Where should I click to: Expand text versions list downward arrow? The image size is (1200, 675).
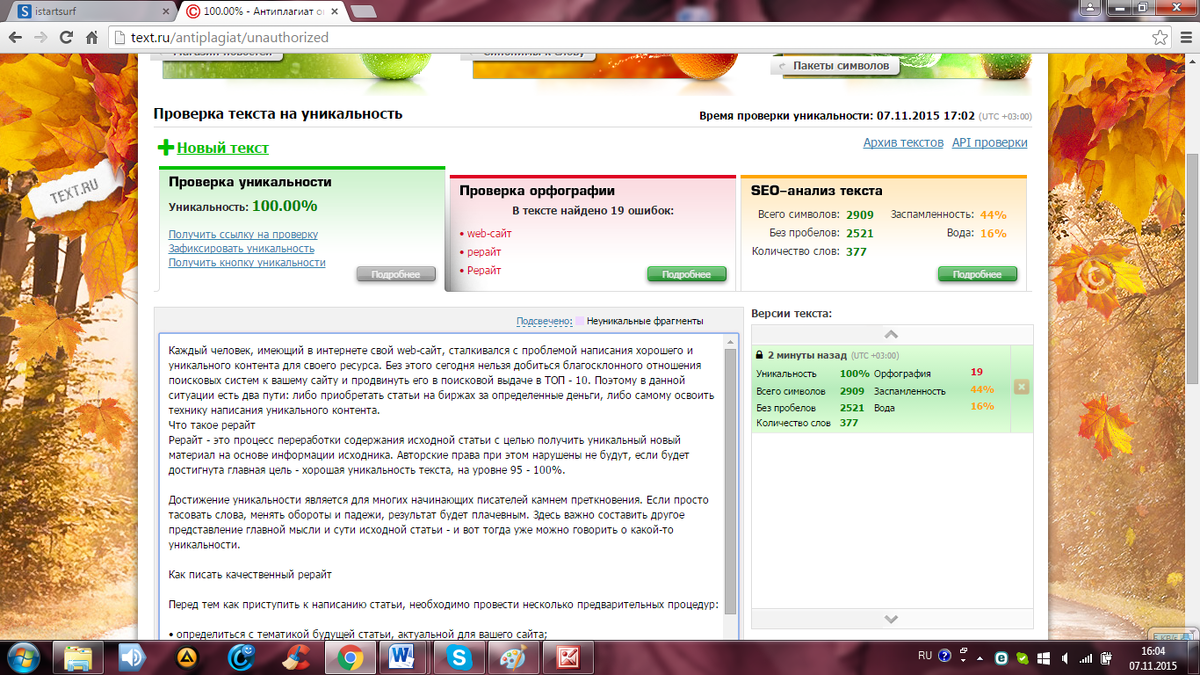(x=892, y=619)
